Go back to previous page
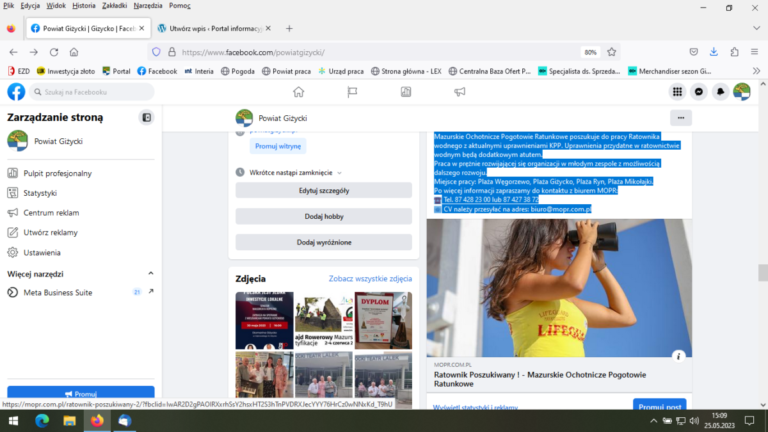 [13, 52]
